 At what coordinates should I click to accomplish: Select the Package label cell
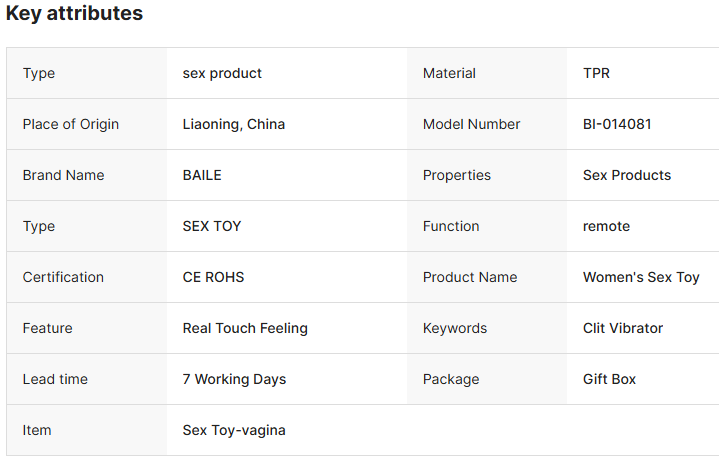click(x=451, y=379)
